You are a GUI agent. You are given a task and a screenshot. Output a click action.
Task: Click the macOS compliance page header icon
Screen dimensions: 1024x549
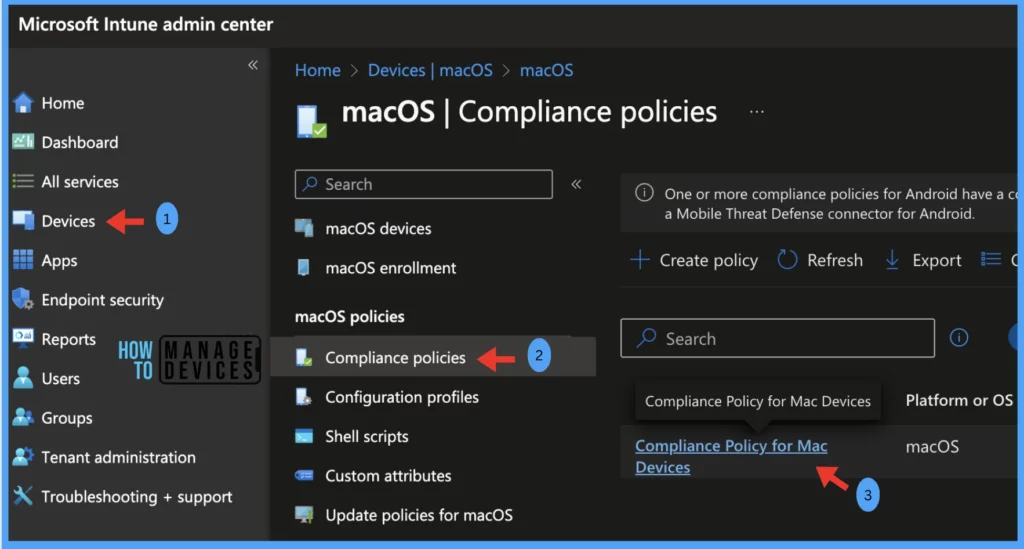[311, 121]
